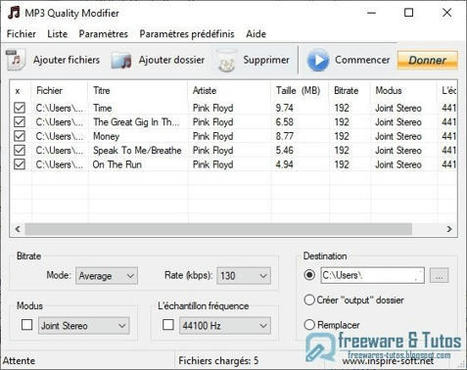Select Créer "output" dossier radio option

309,300
